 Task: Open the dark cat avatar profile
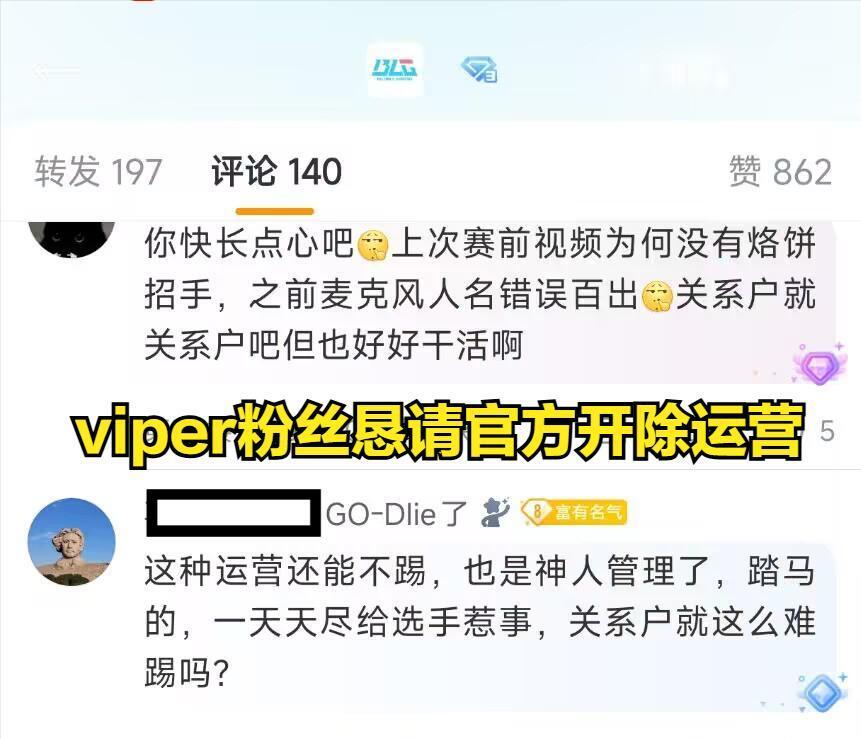tap(71, 237)
